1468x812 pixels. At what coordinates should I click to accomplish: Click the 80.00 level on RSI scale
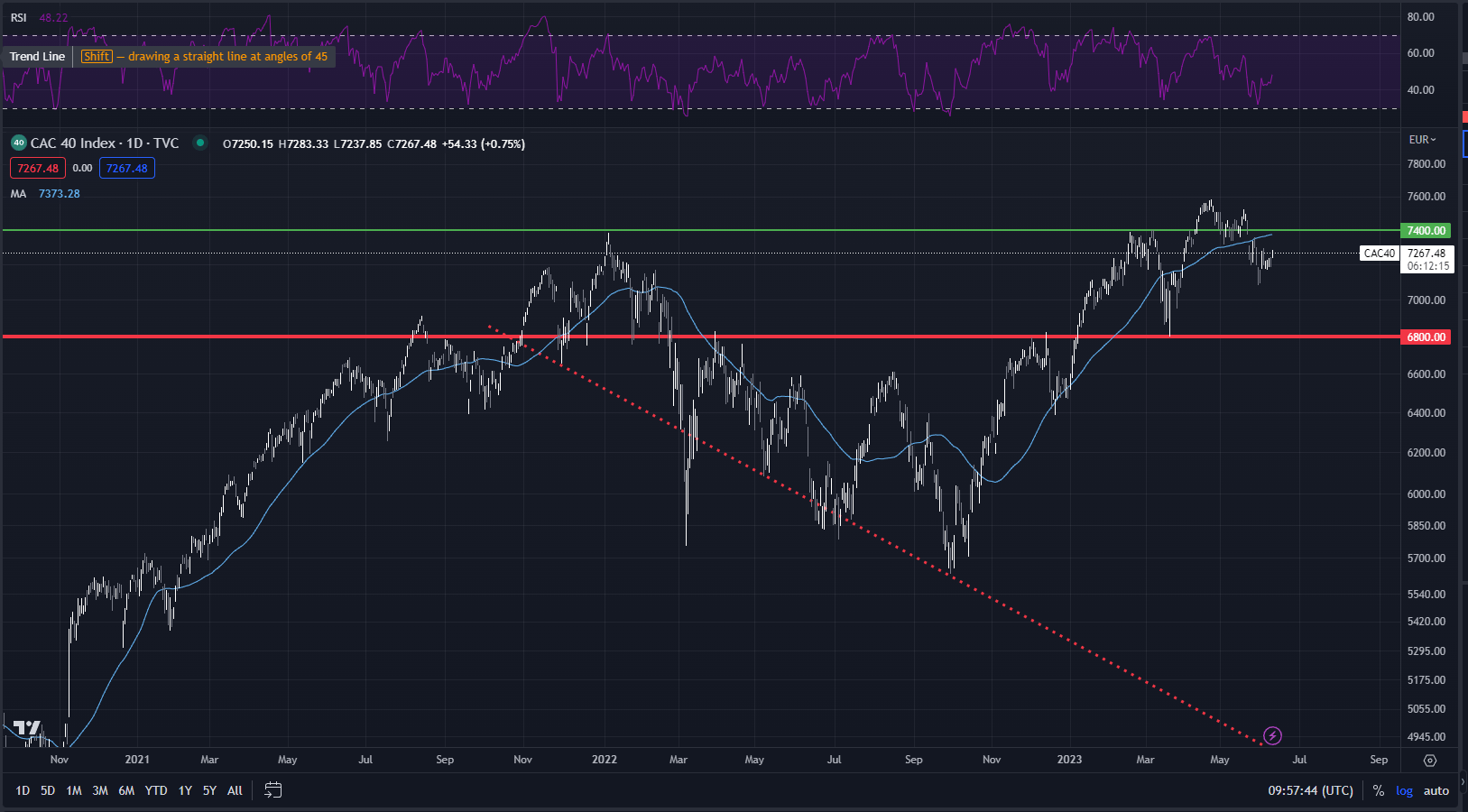[1420, 17]
